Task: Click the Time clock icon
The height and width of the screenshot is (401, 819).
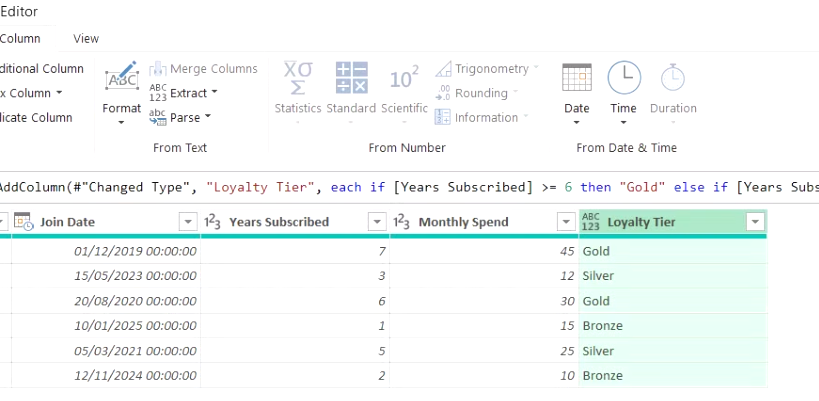Action: click(x=624, y=77)
